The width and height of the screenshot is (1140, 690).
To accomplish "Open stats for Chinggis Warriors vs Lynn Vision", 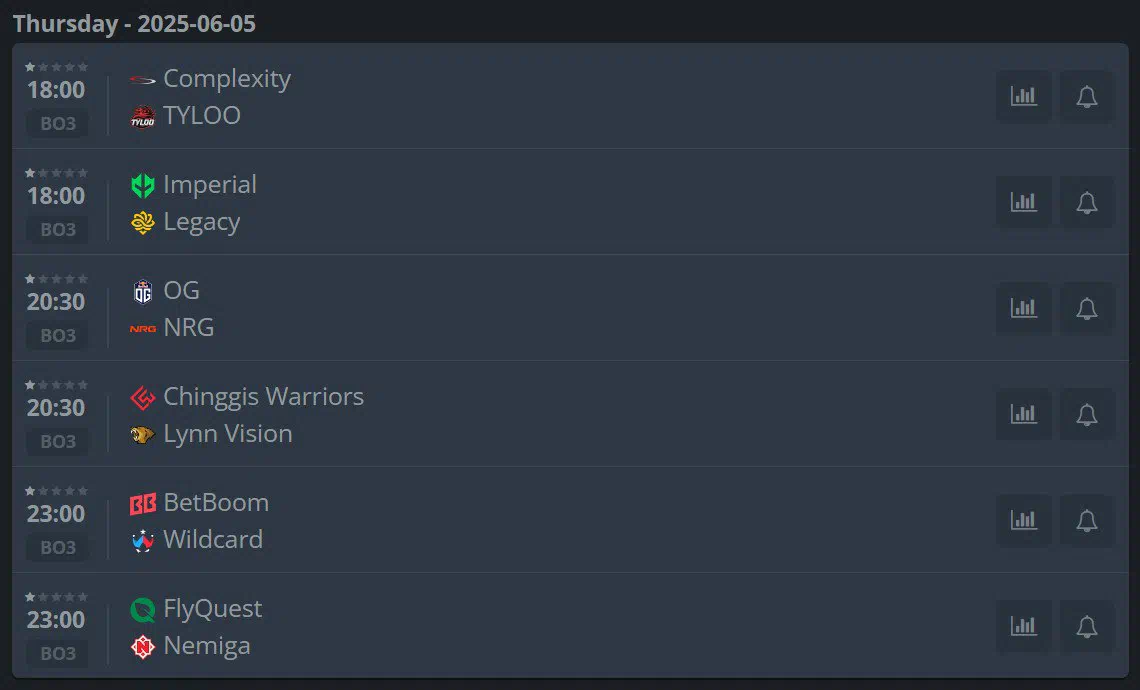I will pyautogui.click(x=1024, y=414).
